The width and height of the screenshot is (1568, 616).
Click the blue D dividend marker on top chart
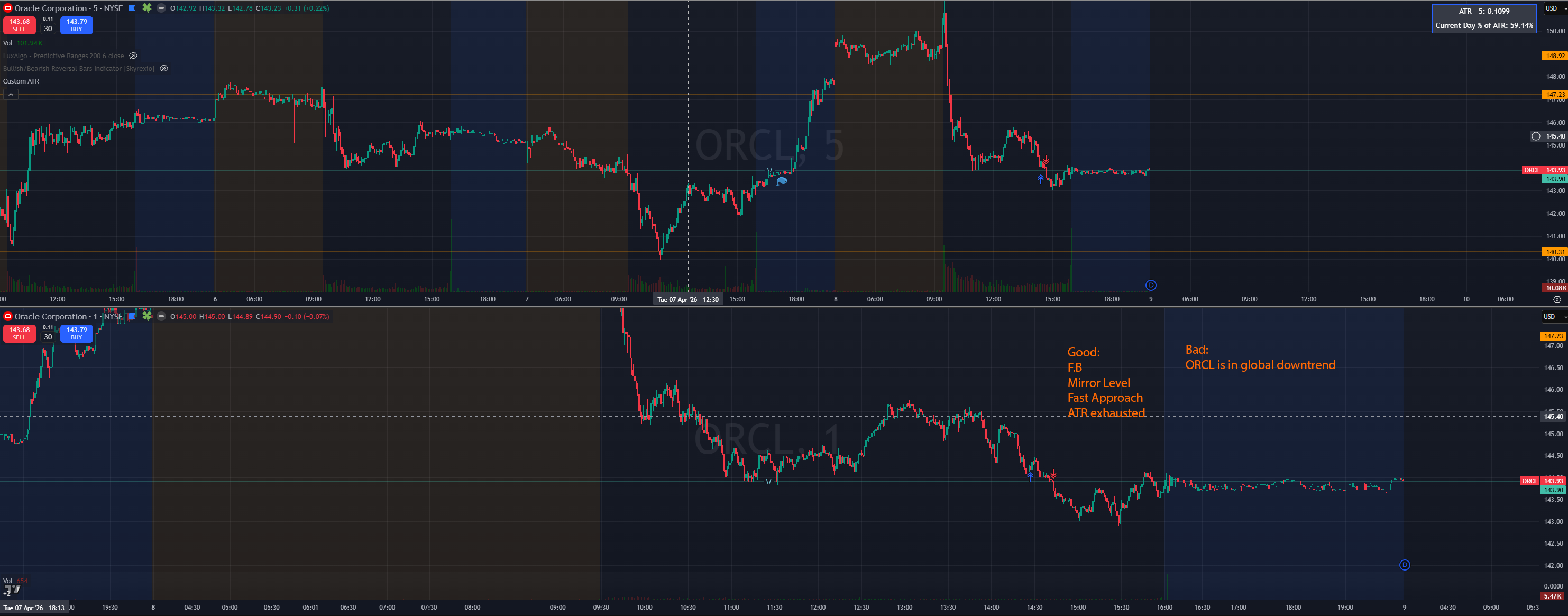pos(1150,285)
